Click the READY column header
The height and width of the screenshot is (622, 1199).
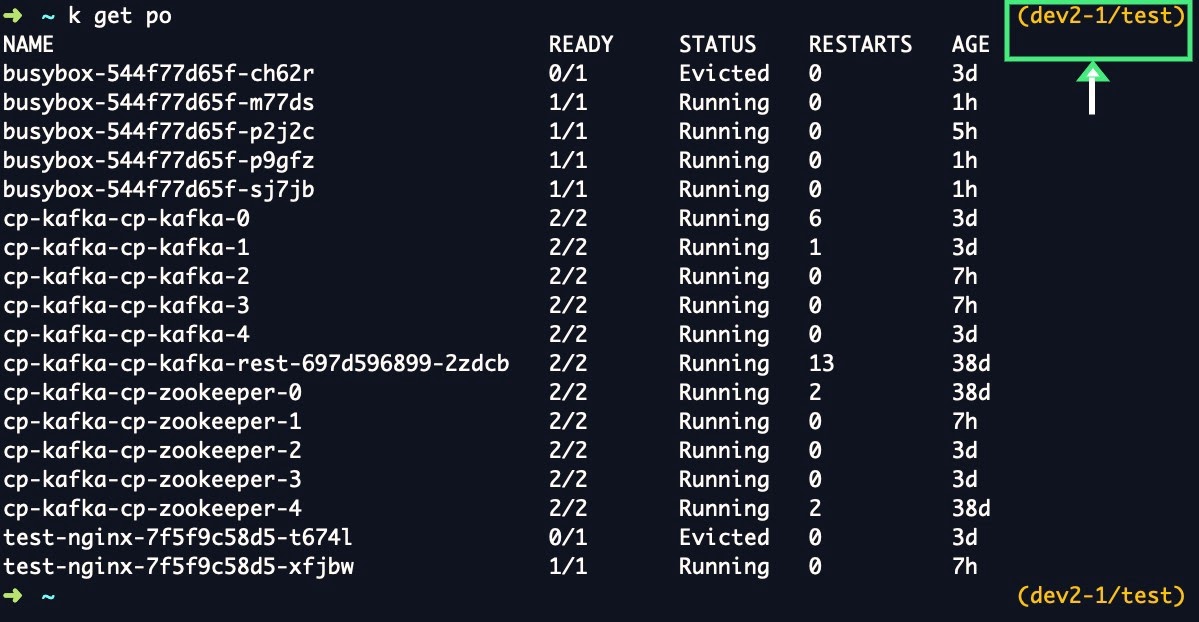coord(580,45)
